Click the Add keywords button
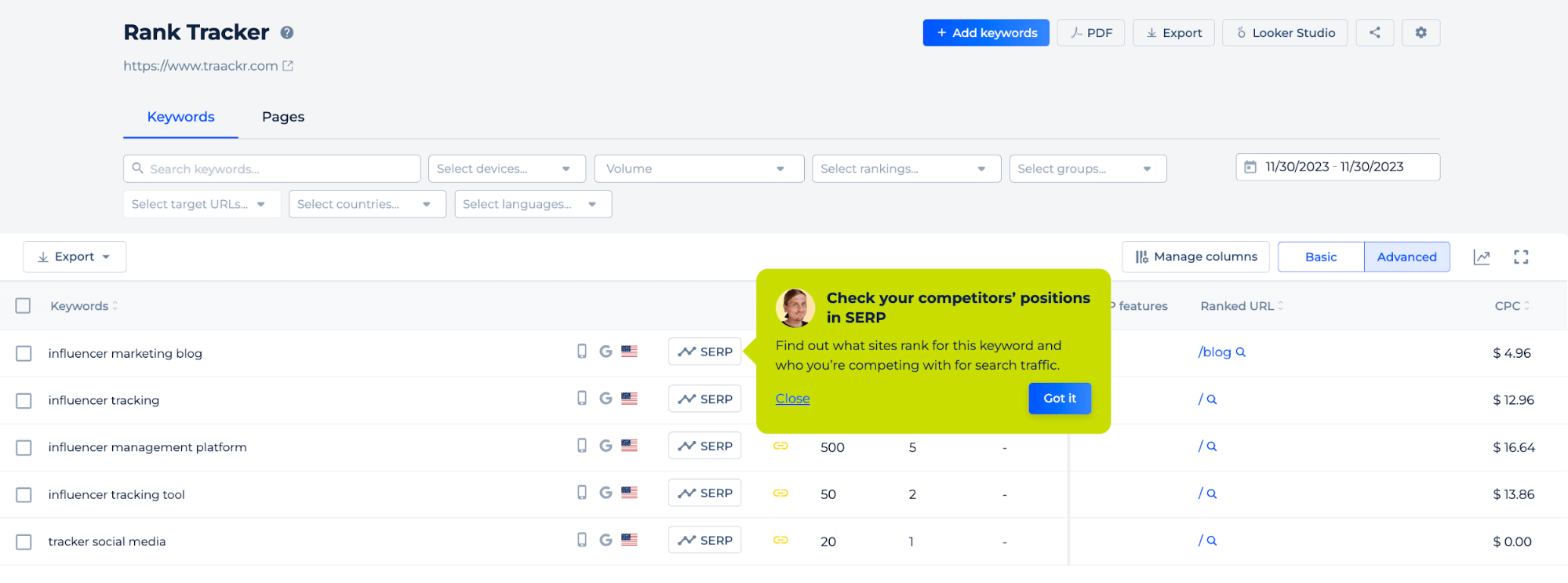The image size is (1568, 583). [x=986, y=33]
